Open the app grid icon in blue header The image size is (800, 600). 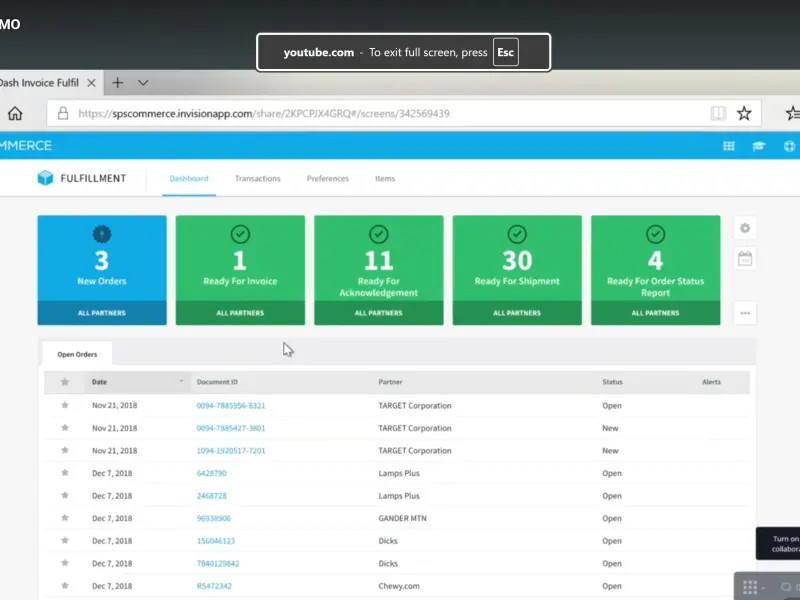[729, 146]
